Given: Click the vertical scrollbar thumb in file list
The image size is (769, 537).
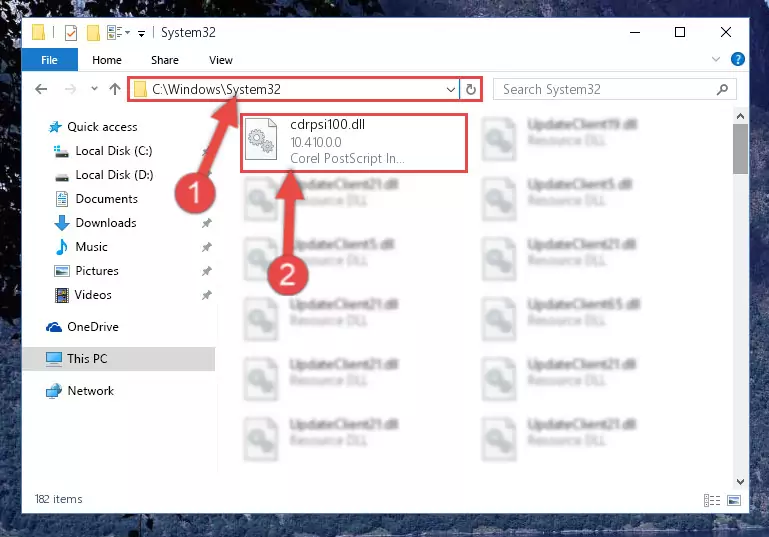Looking at the screenshot, I should pyautogui.click(x=740, y=149).
